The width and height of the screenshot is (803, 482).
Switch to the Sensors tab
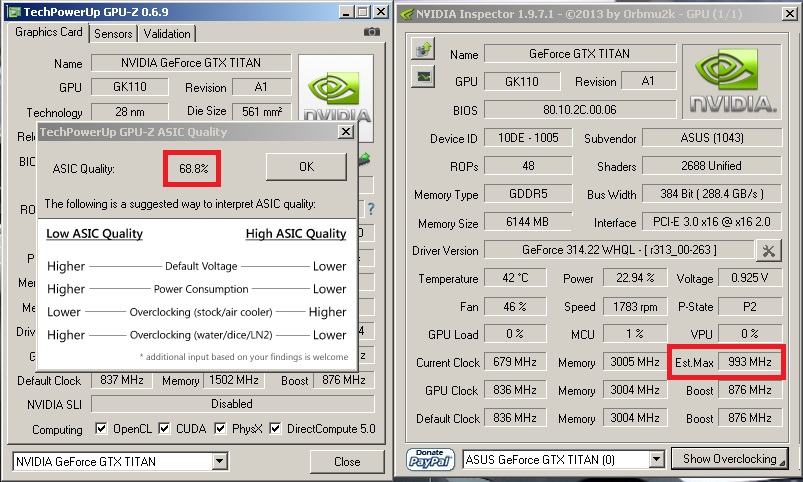coord(113,34)
